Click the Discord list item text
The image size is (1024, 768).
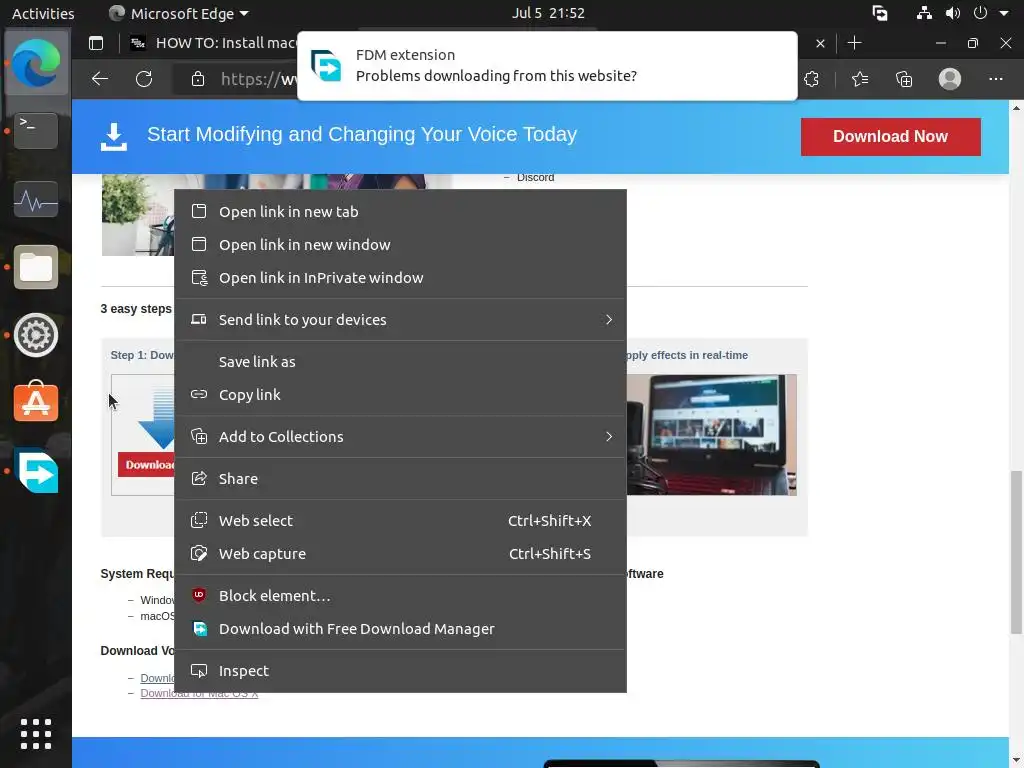536,177
